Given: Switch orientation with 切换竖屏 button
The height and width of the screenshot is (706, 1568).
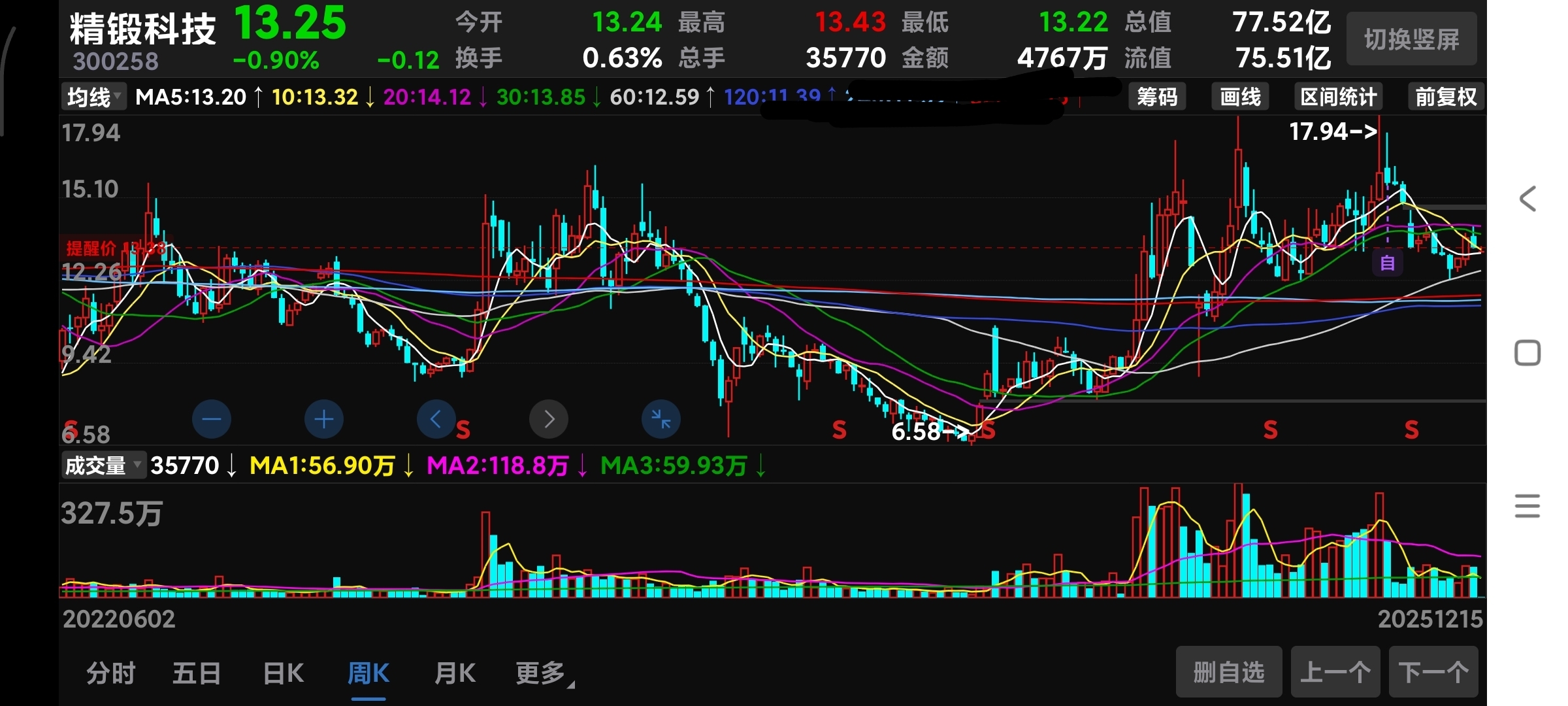Looking at the screenshot, I should (1411, 39).
